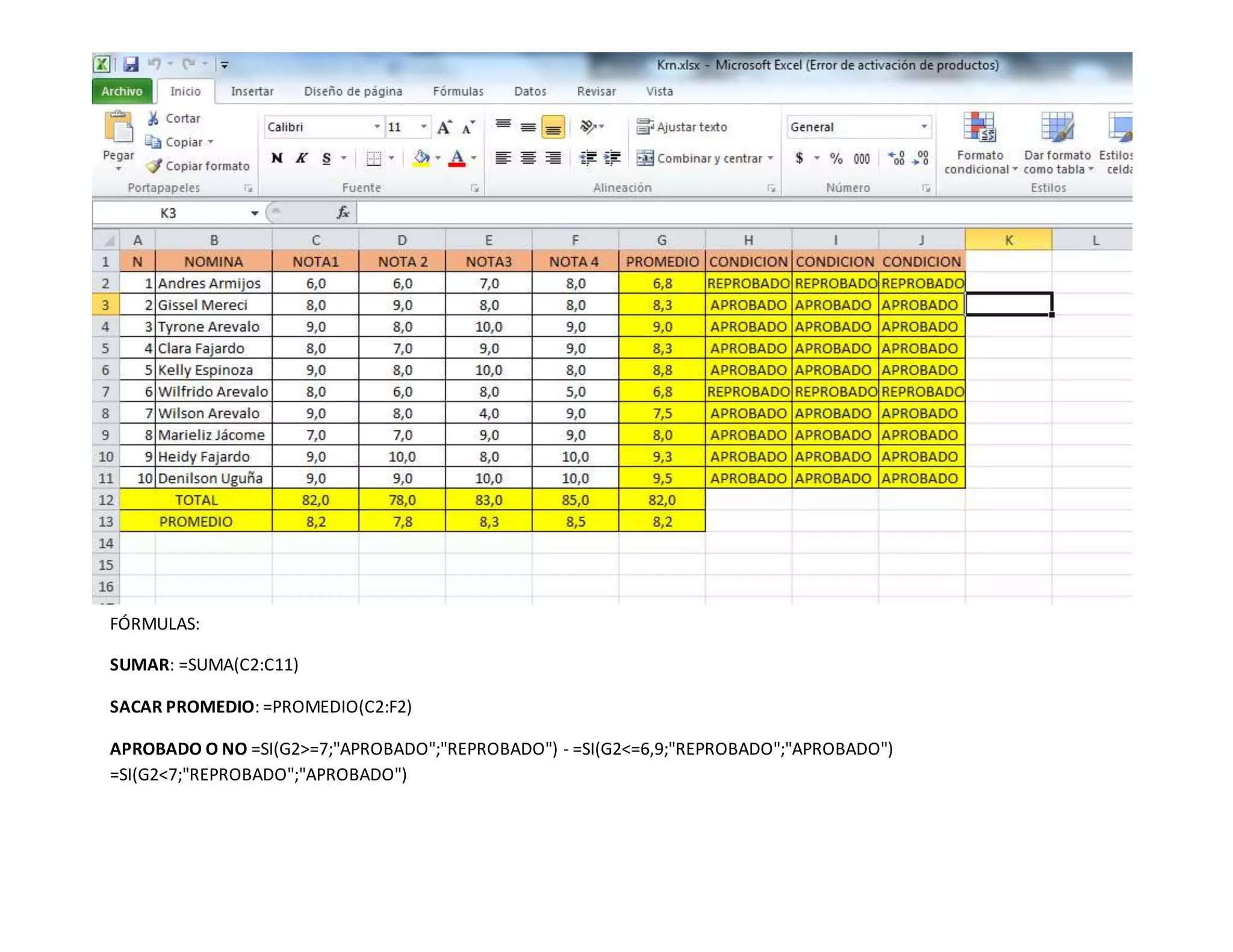Open the Fórmulas ribbon tab
The width and height of the screenshot is (1233, 952).
point(458,91)
